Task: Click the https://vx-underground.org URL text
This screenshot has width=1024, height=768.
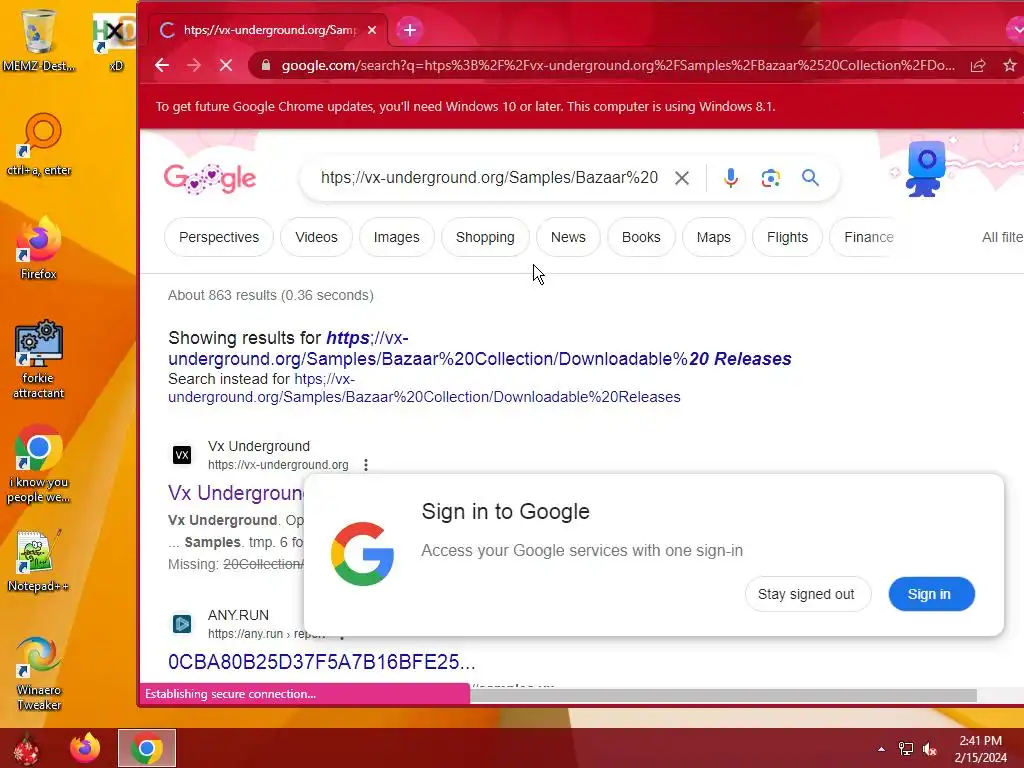Action: 278,465
